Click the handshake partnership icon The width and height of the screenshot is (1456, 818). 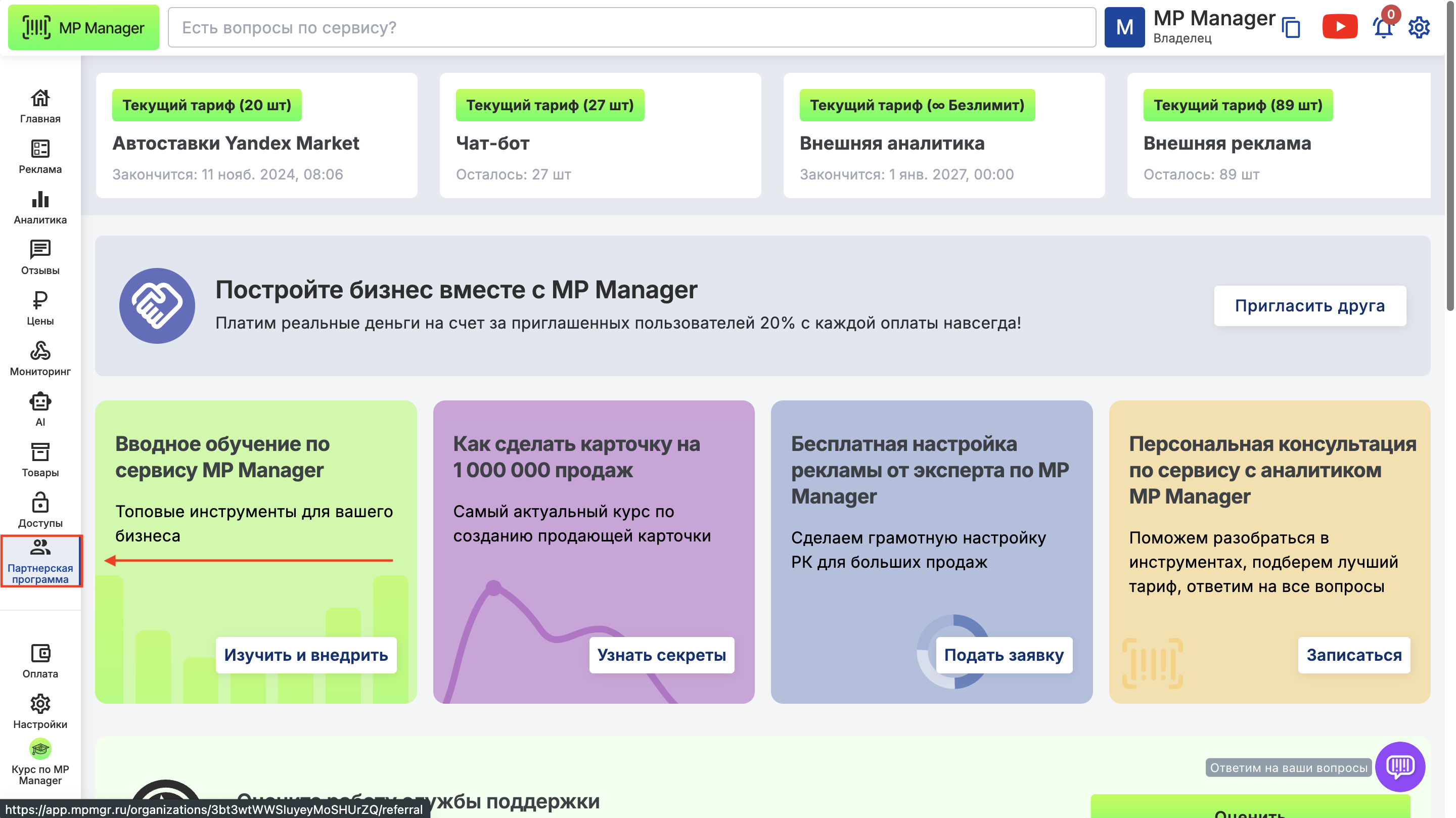157,306
